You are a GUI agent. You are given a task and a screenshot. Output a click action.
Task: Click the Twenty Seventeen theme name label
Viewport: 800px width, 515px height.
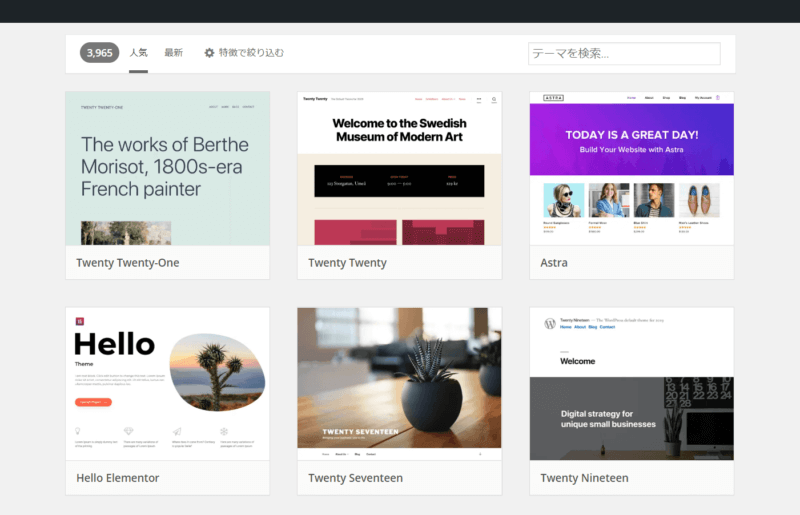point(355,478)
